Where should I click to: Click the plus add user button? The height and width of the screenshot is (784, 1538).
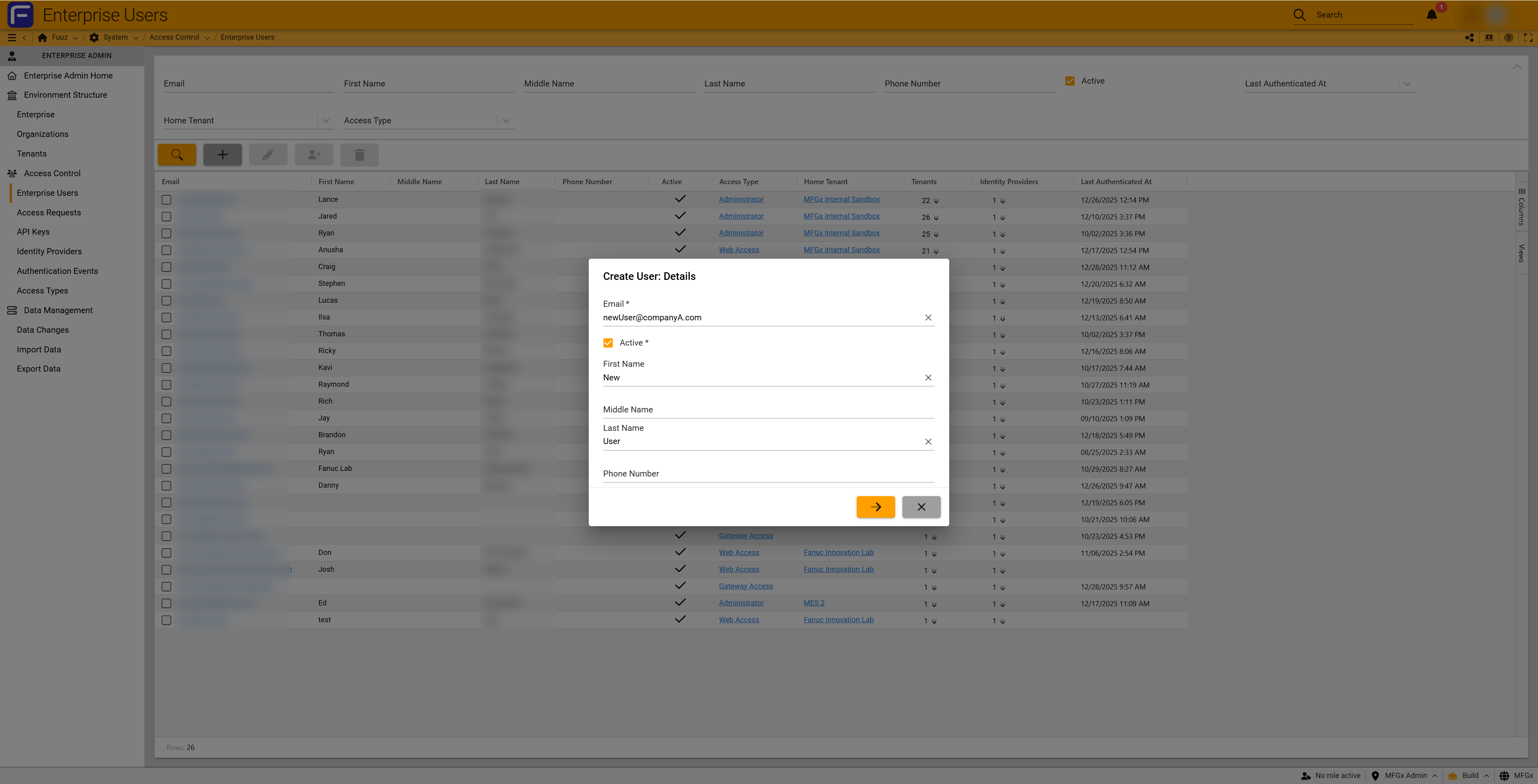point(222,155)
